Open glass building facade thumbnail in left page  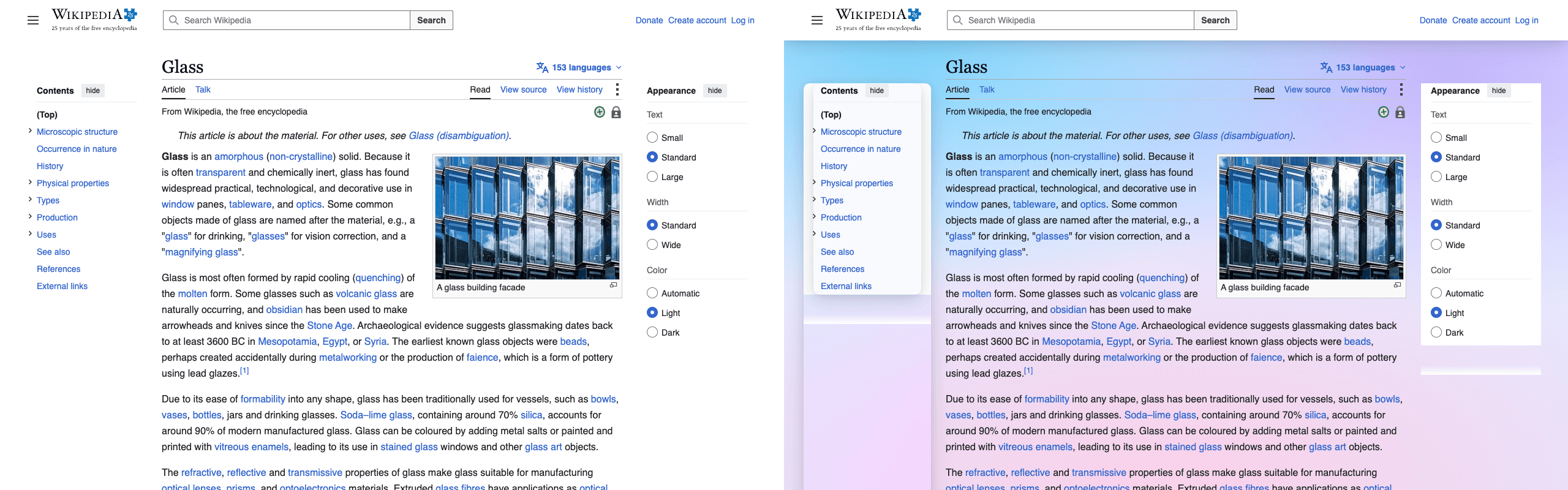[x=527, y=218]
